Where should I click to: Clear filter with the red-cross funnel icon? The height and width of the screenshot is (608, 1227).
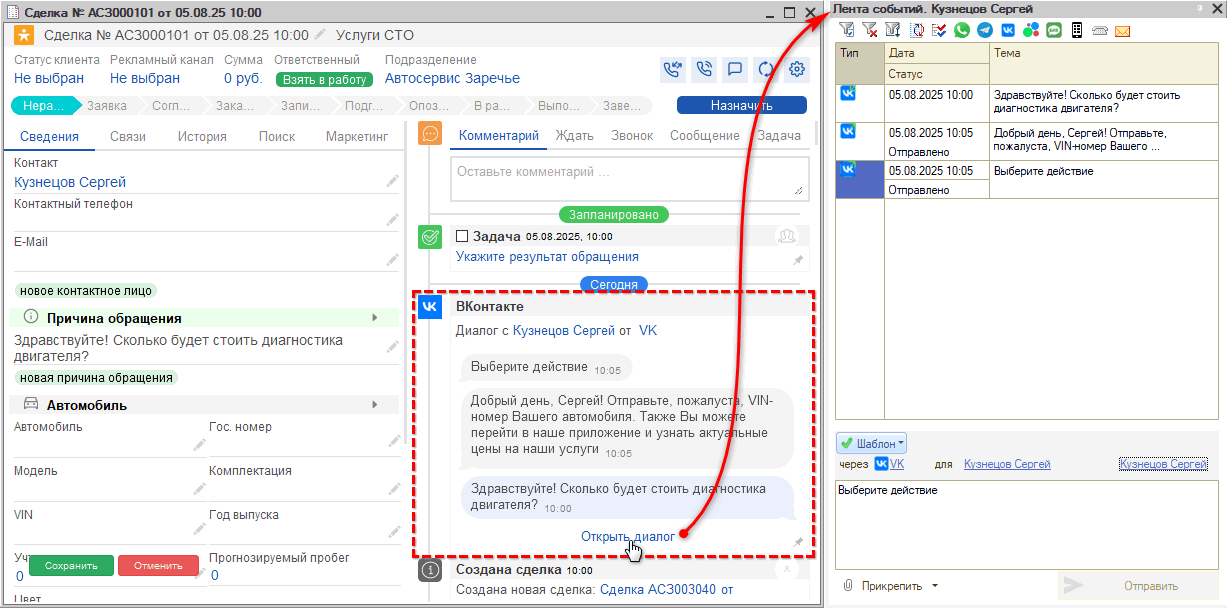pos(870,31)
